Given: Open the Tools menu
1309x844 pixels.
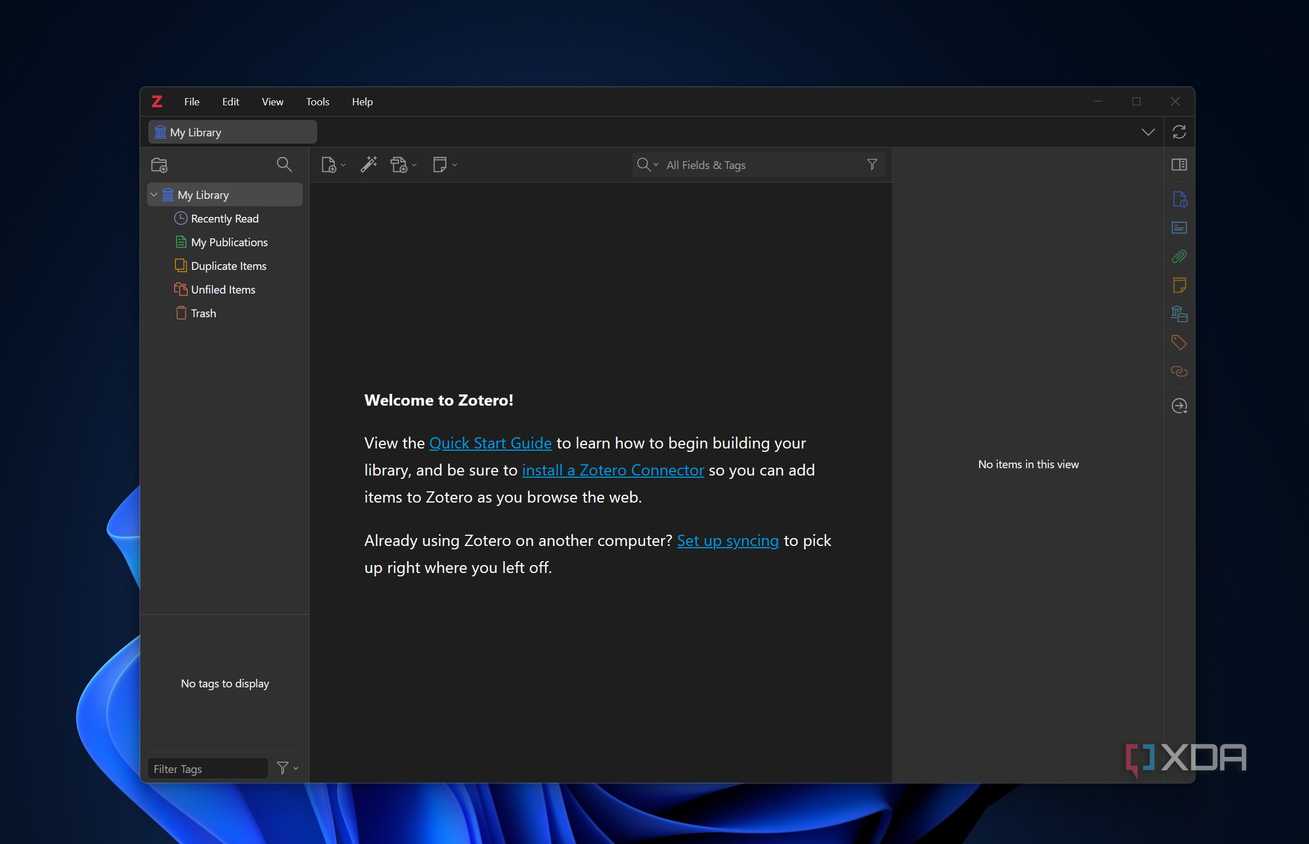Looking at the screenshot, I should (x=318, y=102).
